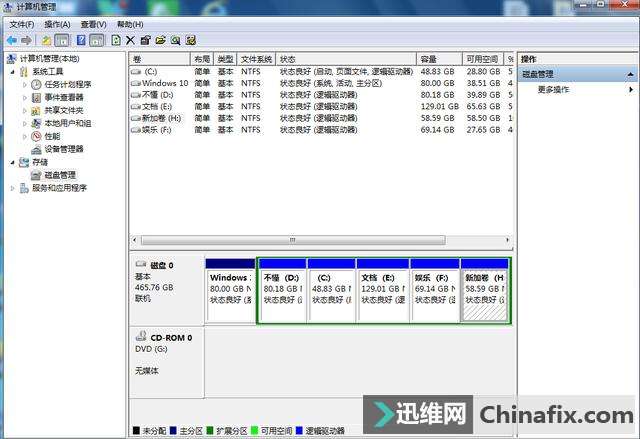This screenshot has width=640, height=439.
Task: Click the Forward arrow in toolbar
Action: (26, 40)
